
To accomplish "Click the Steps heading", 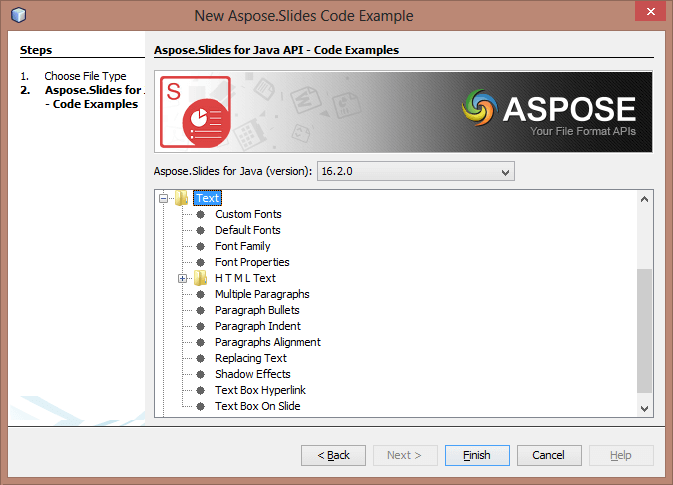I will (36, 50).
